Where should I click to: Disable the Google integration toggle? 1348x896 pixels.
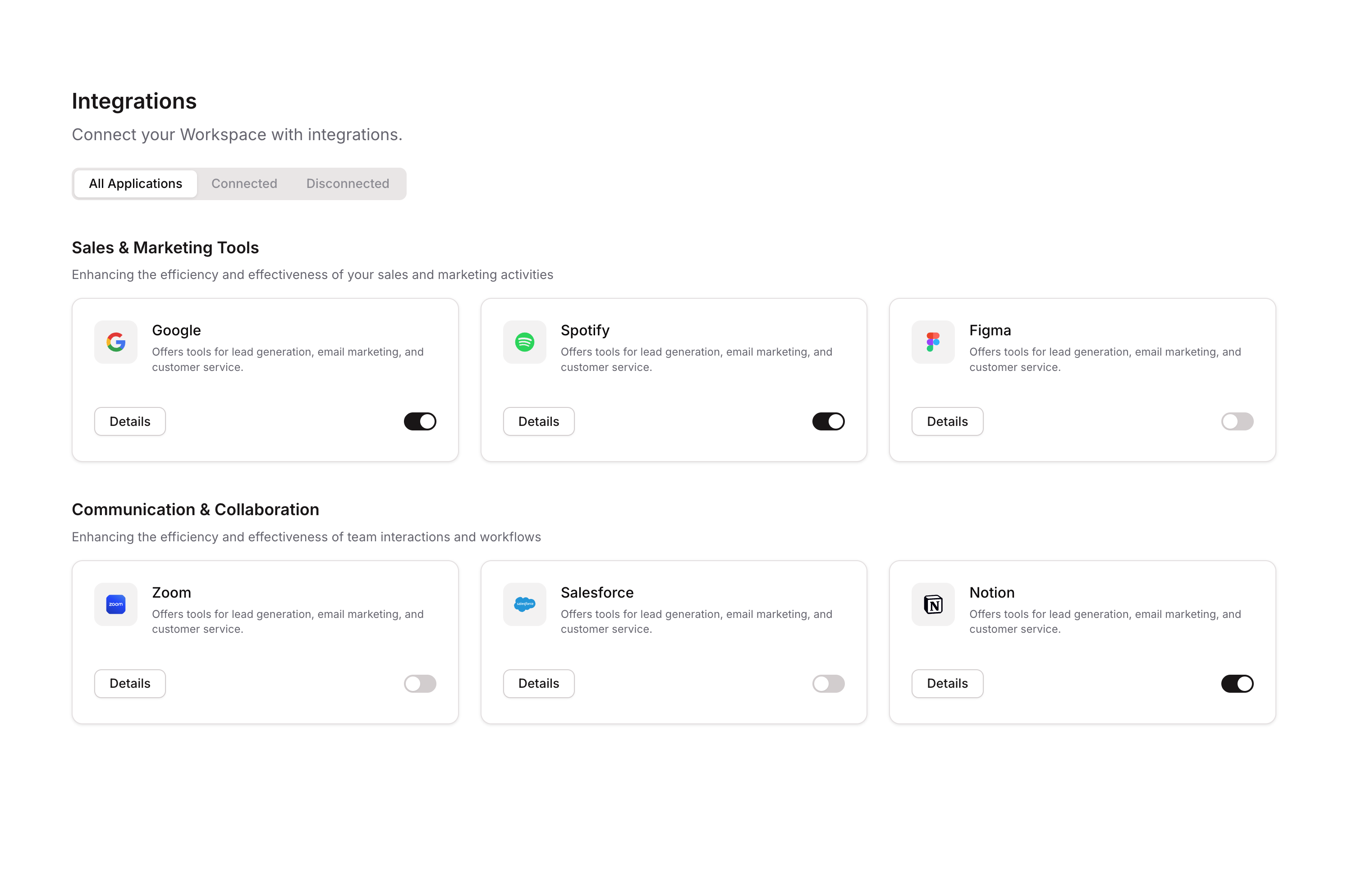[419, 421]
